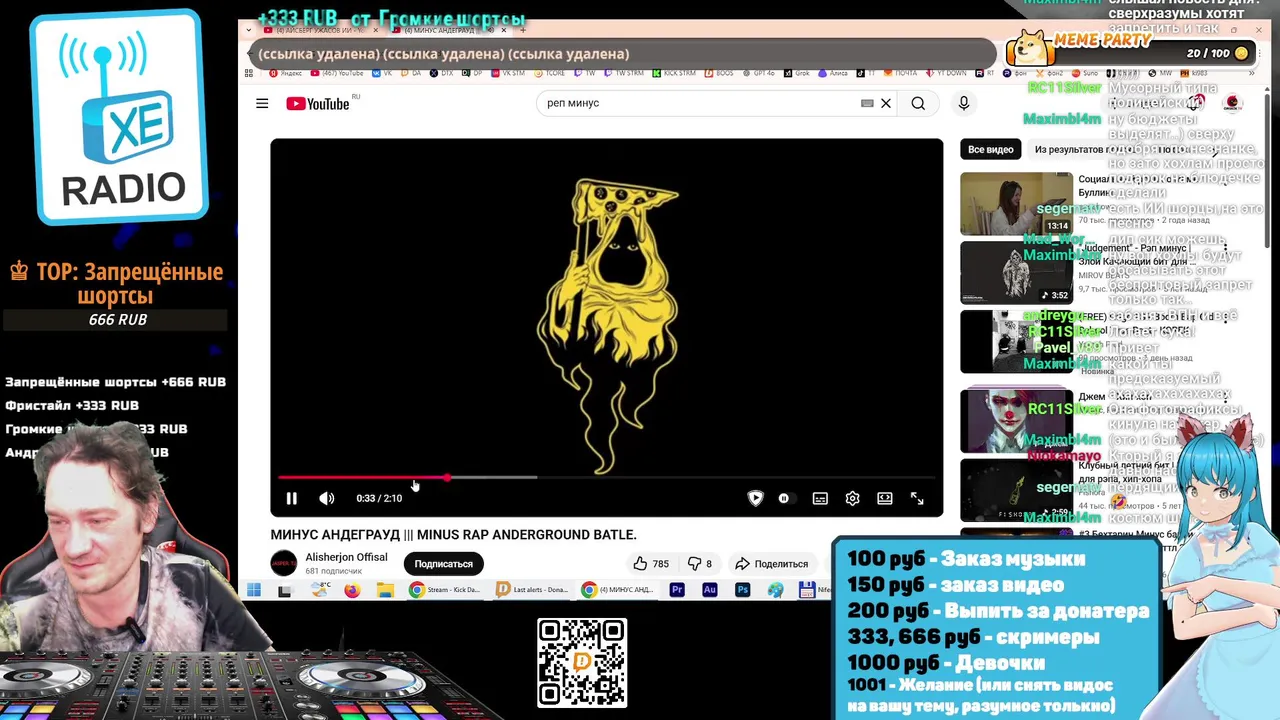The width and height of the screenshot is (1280, 720).
Task: Open the paint palette app on taskbar
Action: coord(775,591)
